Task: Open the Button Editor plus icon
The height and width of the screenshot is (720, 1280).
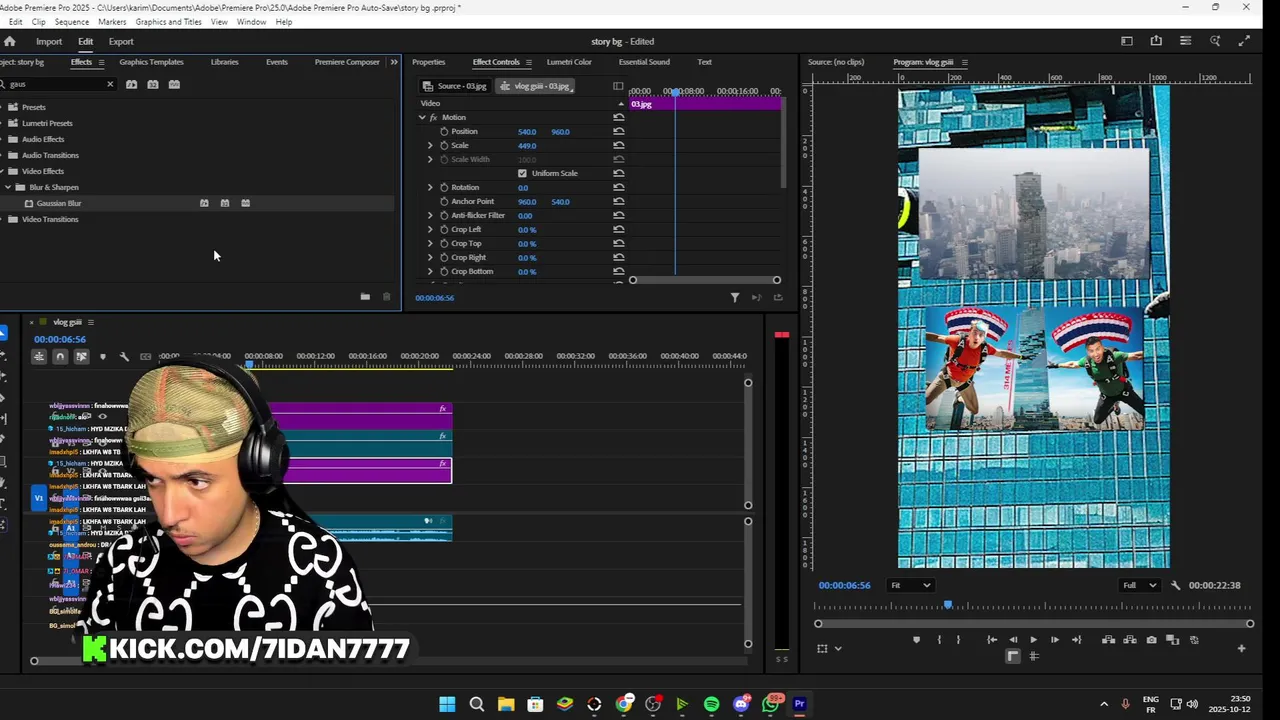Action: click(x=1241, y=648)
